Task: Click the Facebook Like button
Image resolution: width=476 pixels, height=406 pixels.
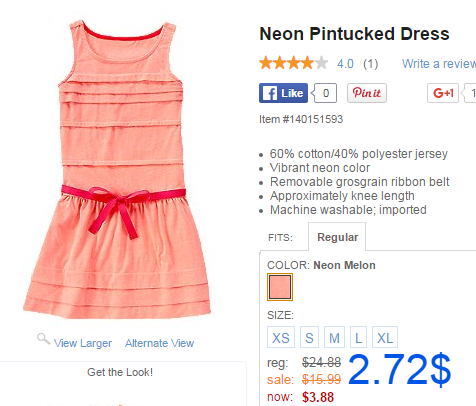Action: (283, 93)
